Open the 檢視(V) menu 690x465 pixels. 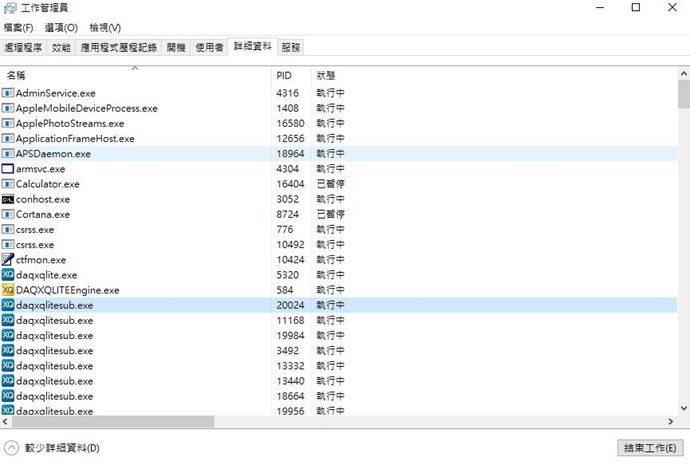(105, 28)
